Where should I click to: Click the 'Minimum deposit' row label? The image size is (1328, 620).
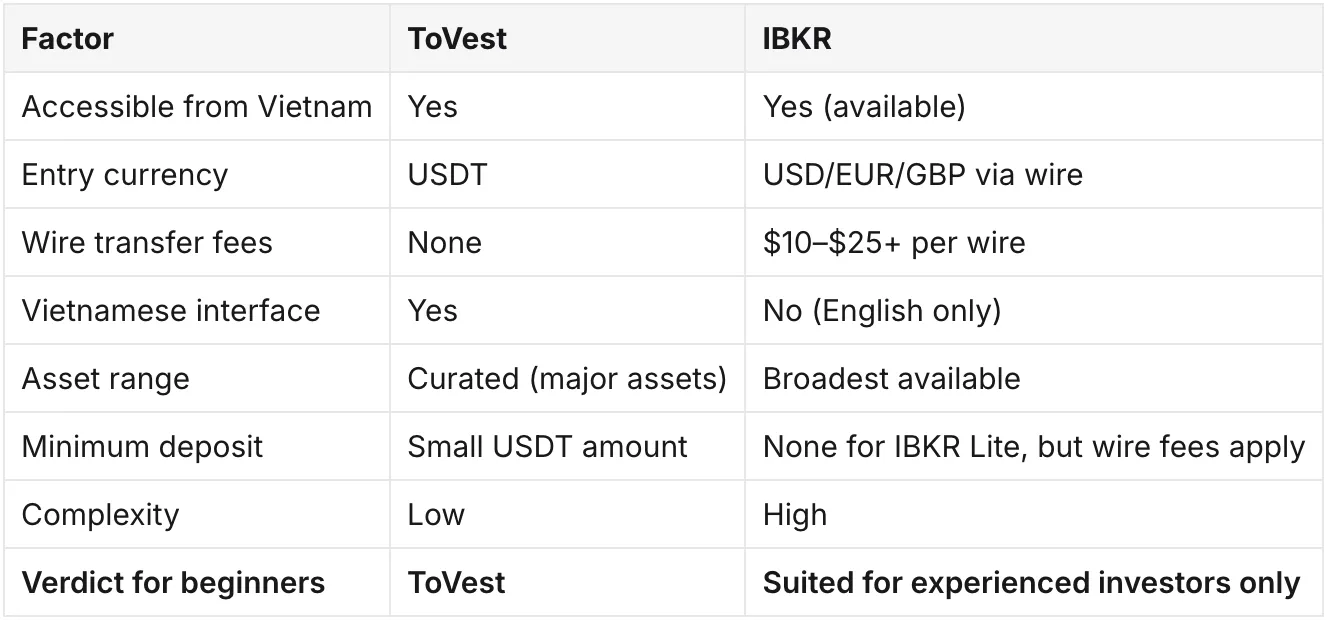tap(142, 446)
